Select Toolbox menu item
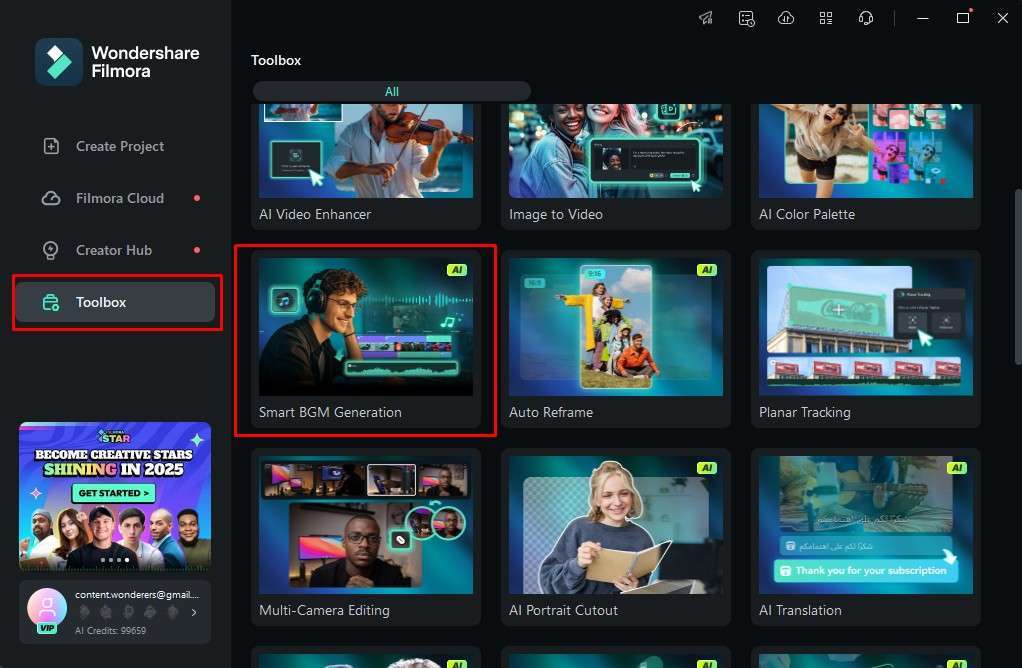This screenshot has height=668, width=1022. tap(115, 302)
